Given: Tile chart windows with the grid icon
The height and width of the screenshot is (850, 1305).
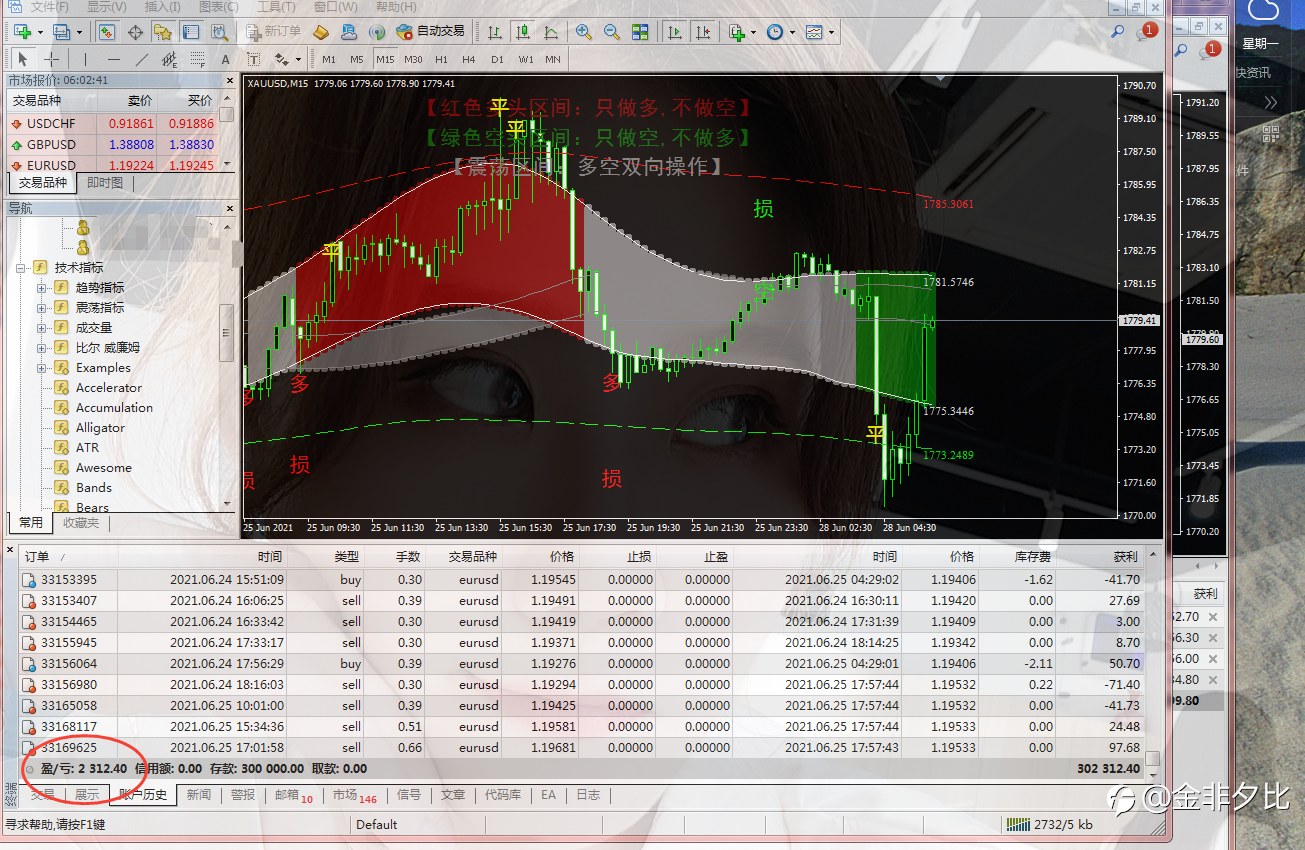Looking at the screenshot, I should point(639,32).
